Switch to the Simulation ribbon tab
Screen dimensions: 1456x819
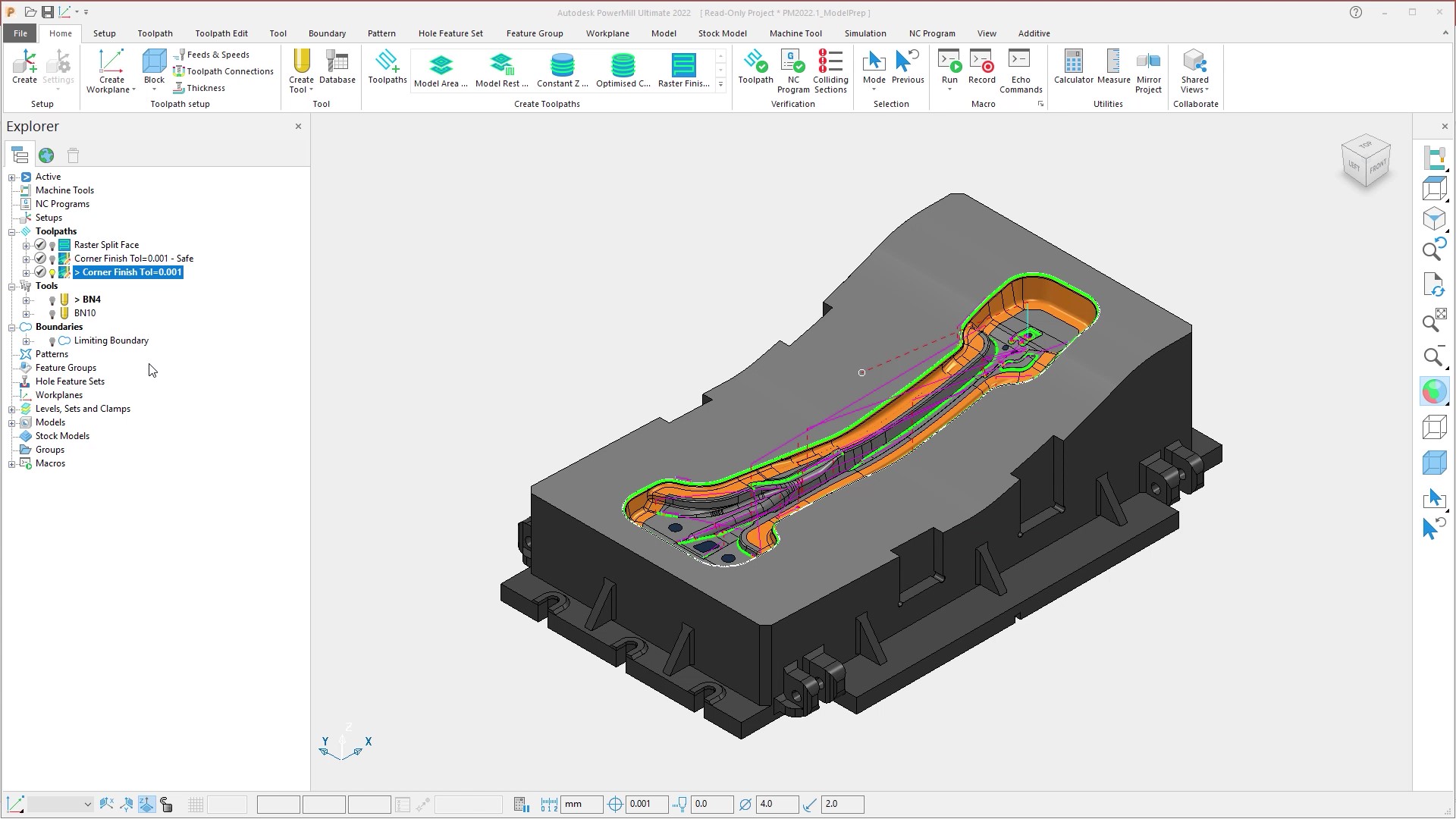[x=864, y=33]
